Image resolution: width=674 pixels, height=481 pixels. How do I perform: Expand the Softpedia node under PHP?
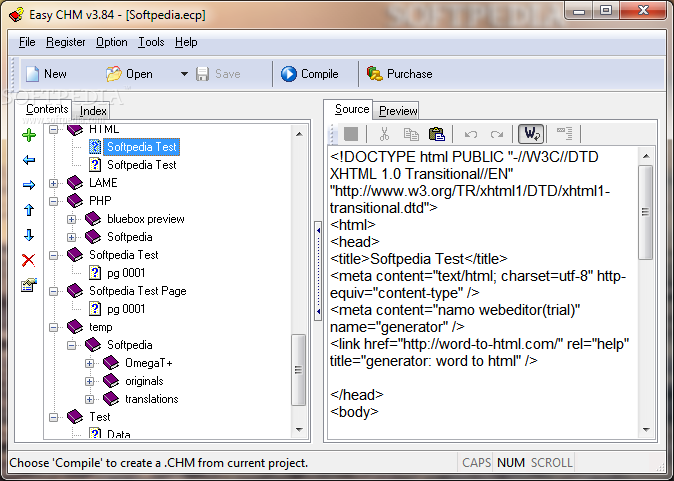71,237
